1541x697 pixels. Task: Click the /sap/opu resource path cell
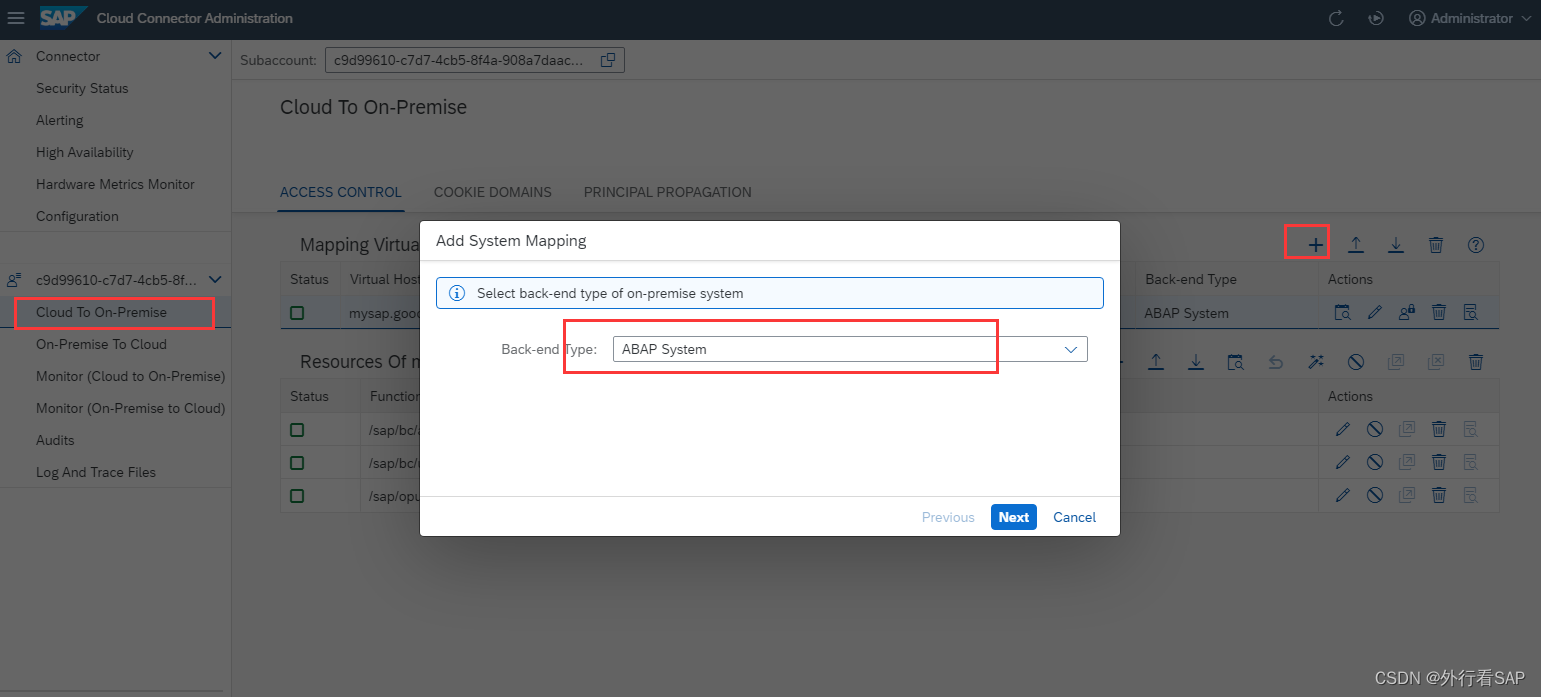(x=393, y=495)
